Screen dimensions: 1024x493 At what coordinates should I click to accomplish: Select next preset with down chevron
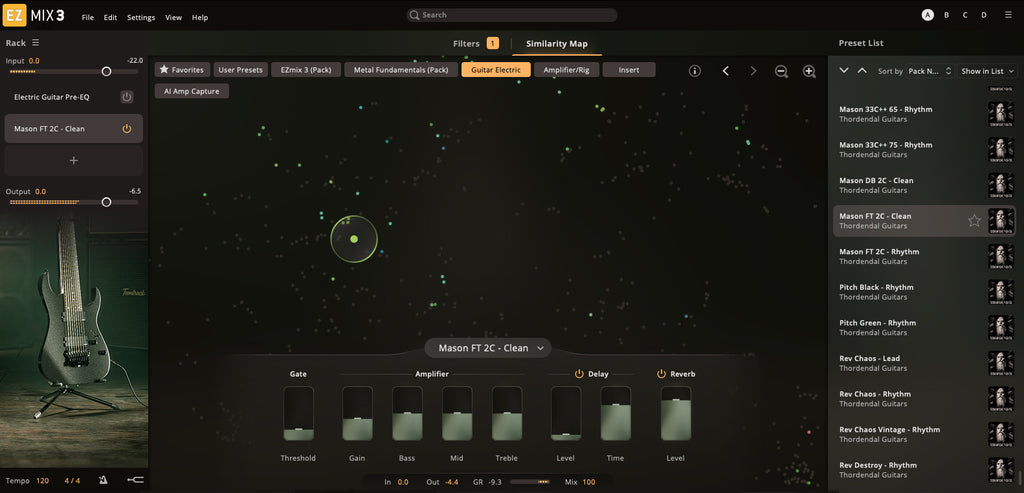click(844, 71)
